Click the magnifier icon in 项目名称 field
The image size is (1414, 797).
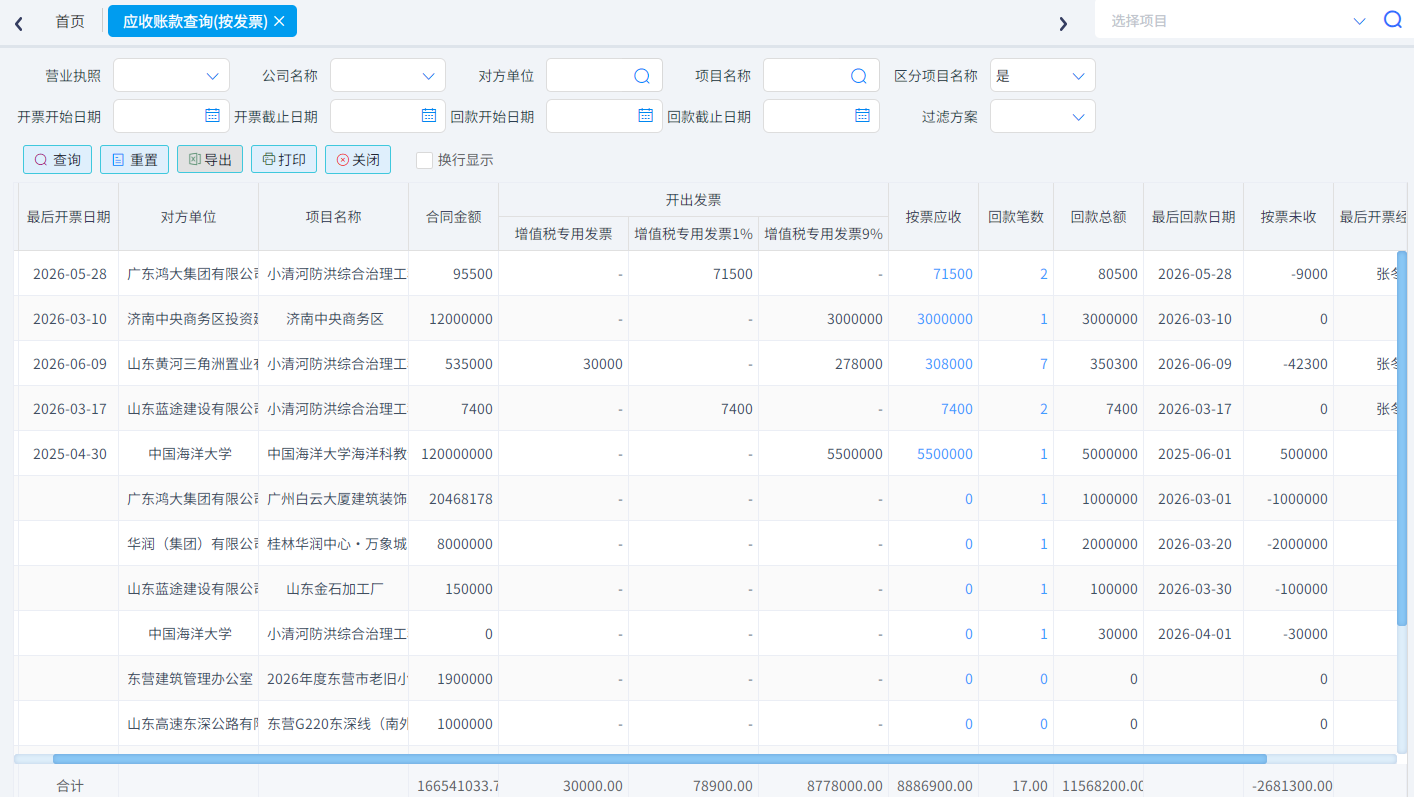(858, 76)
